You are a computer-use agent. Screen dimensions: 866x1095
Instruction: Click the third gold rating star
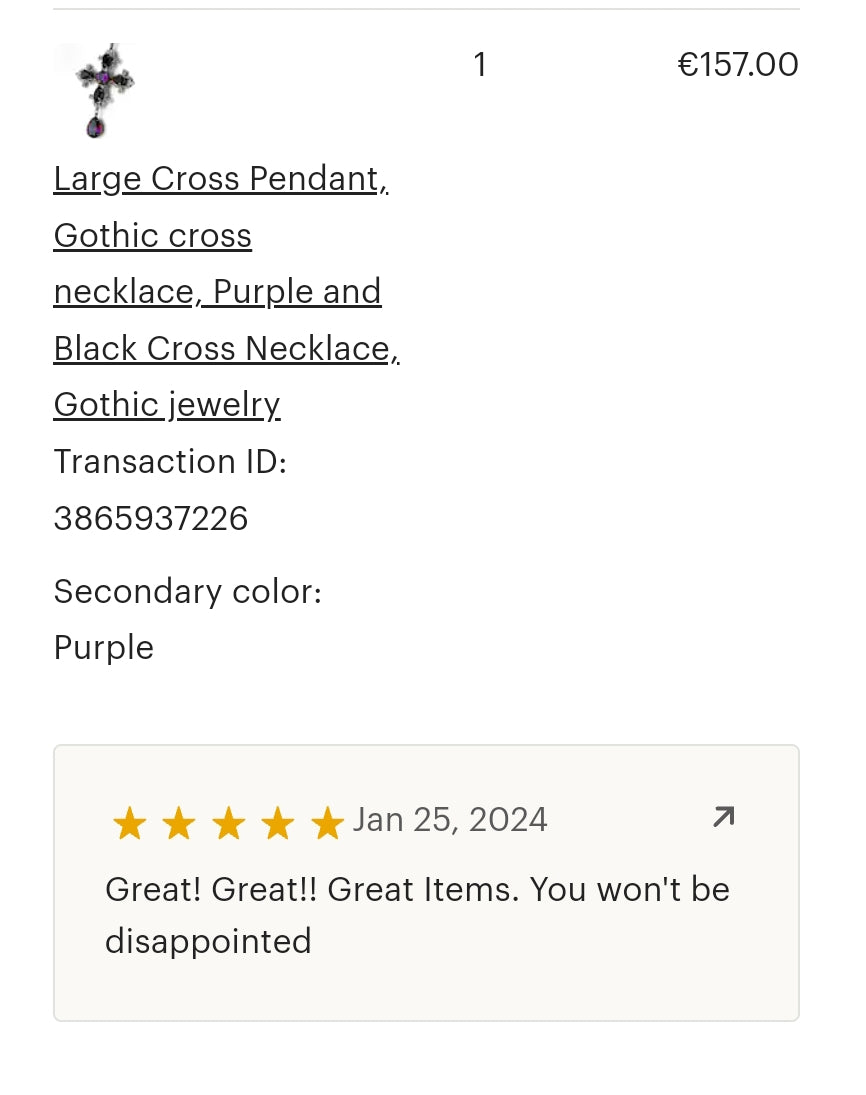tap(228, 824)
